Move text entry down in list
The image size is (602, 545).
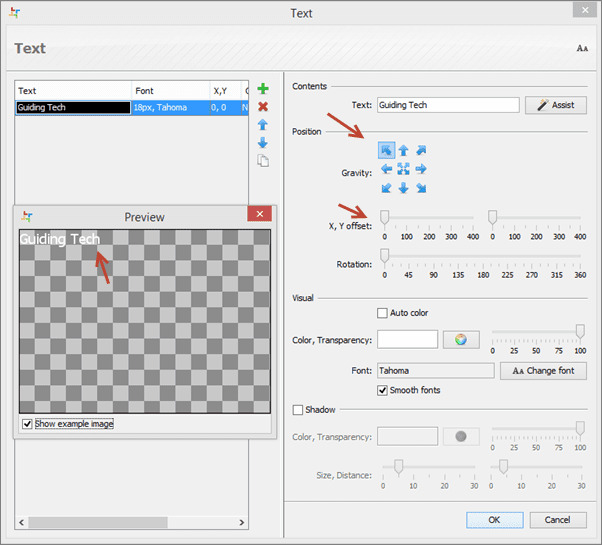point(263,142)
